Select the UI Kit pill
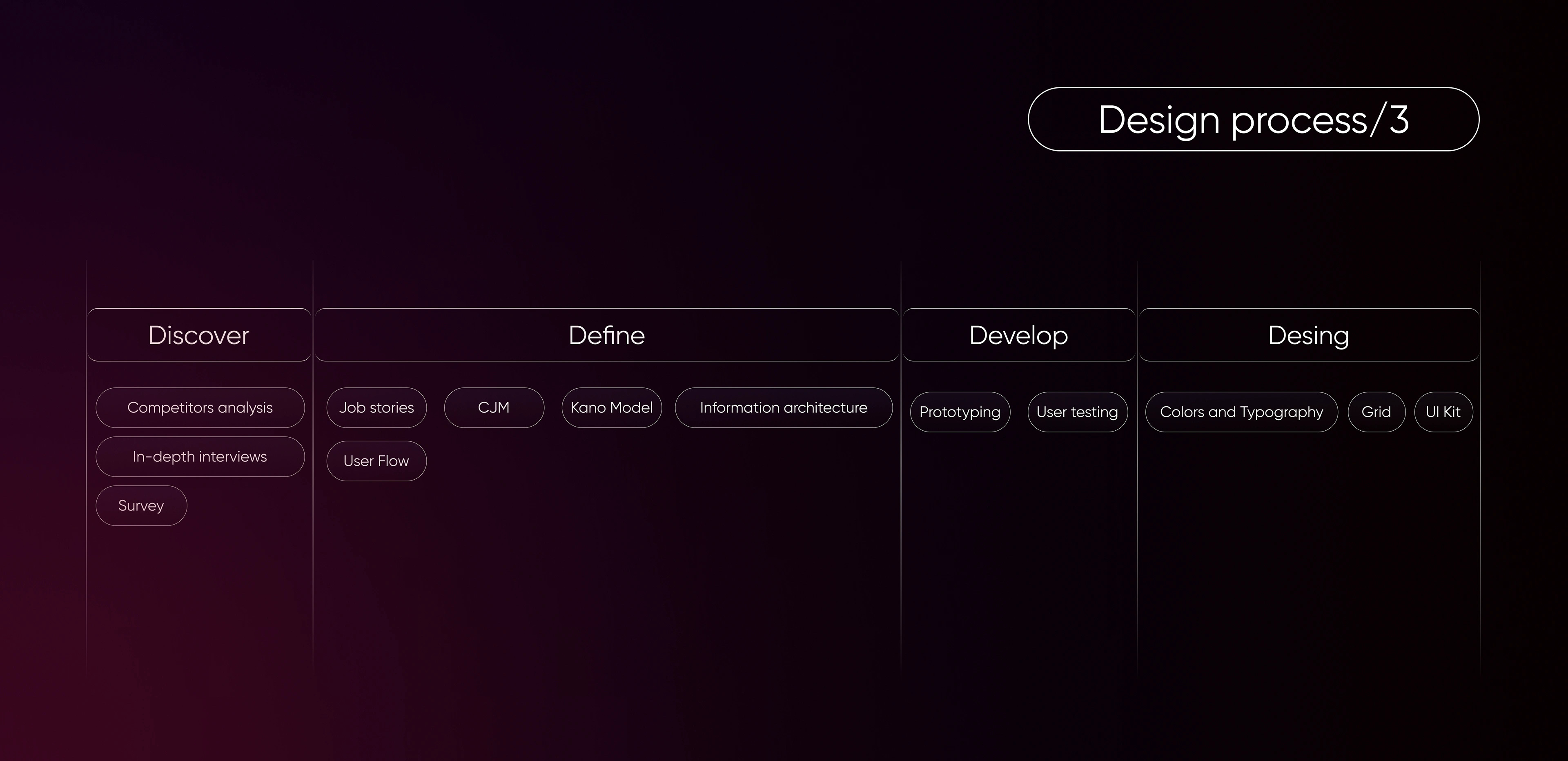 click(1443, 412)
